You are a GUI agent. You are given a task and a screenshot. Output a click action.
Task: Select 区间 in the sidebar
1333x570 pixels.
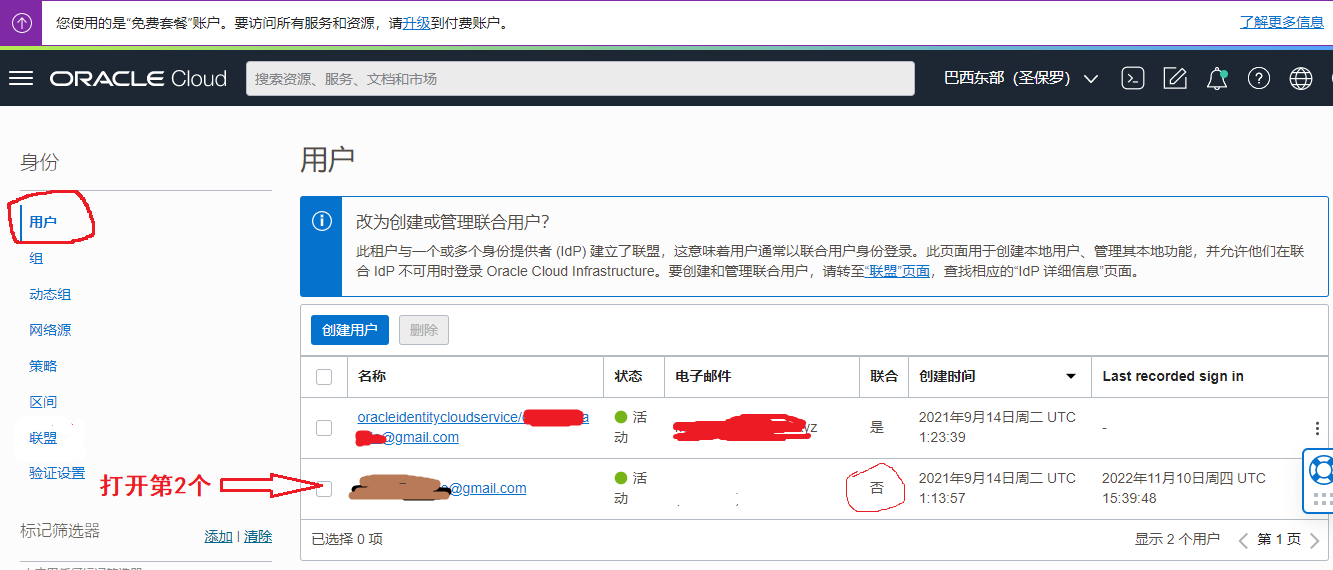point(43,402)
